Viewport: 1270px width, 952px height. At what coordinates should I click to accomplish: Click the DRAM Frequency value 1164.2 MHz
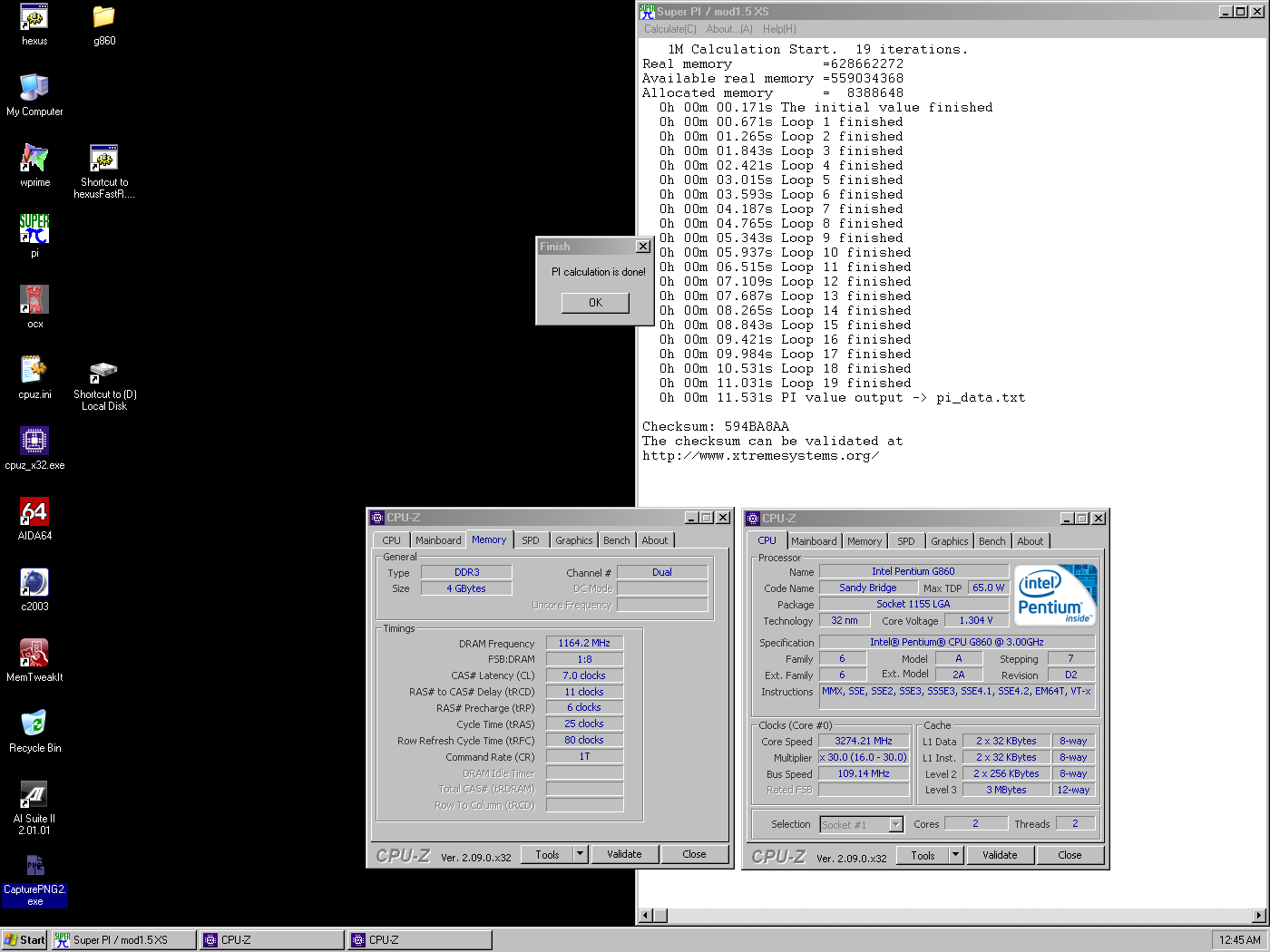[584, 643]
